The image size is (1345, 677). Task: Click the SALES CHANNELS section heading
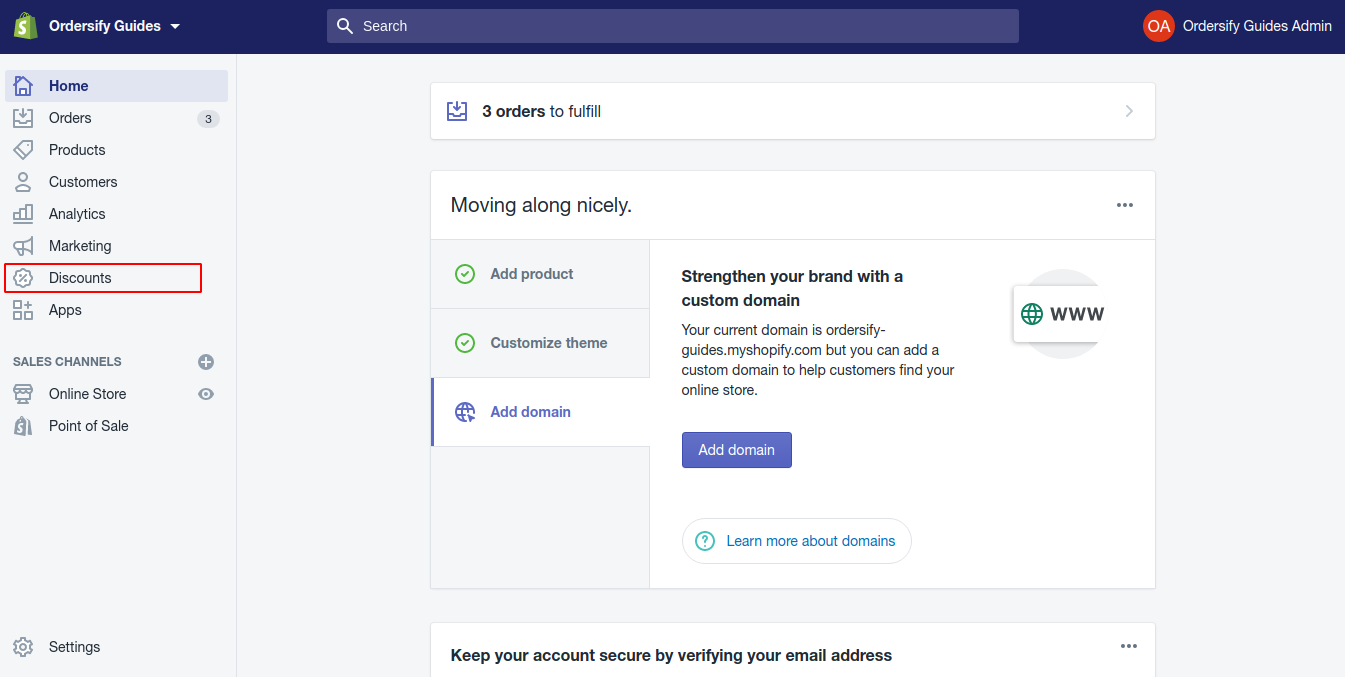click(67, 362)
